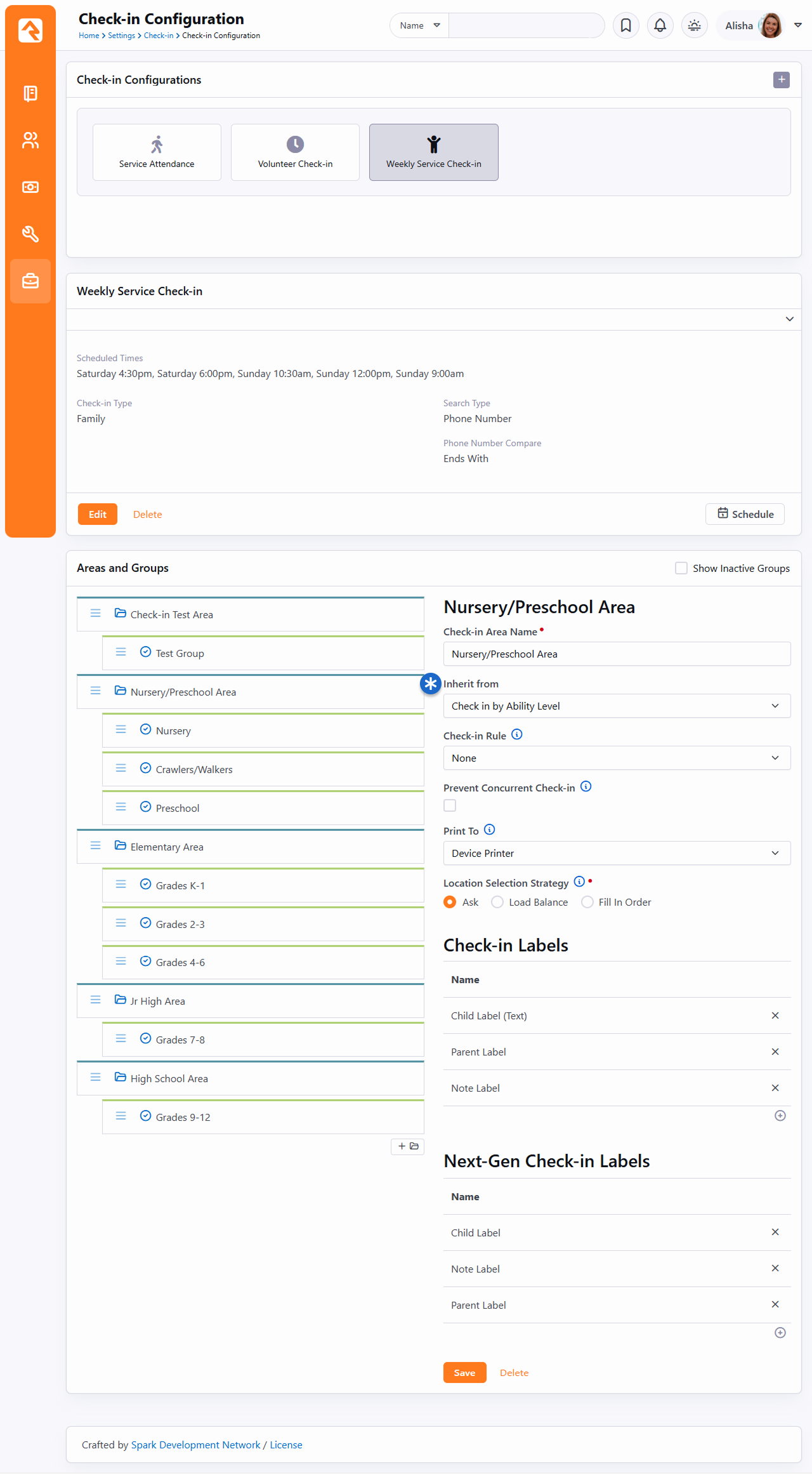Click the Schedule button
This screenshot has height=1475, width=812.
pyautogui.click(x=745, y=514)
